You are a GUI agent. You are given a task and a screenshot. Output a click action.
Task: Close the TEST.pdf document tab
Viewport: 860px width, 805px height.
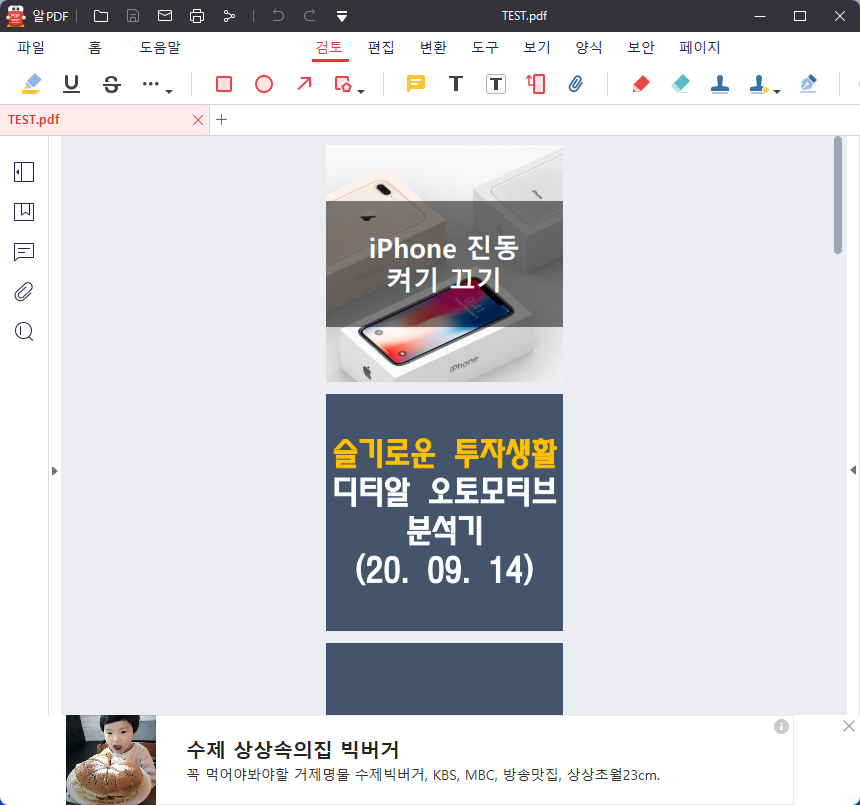[198, 120]
